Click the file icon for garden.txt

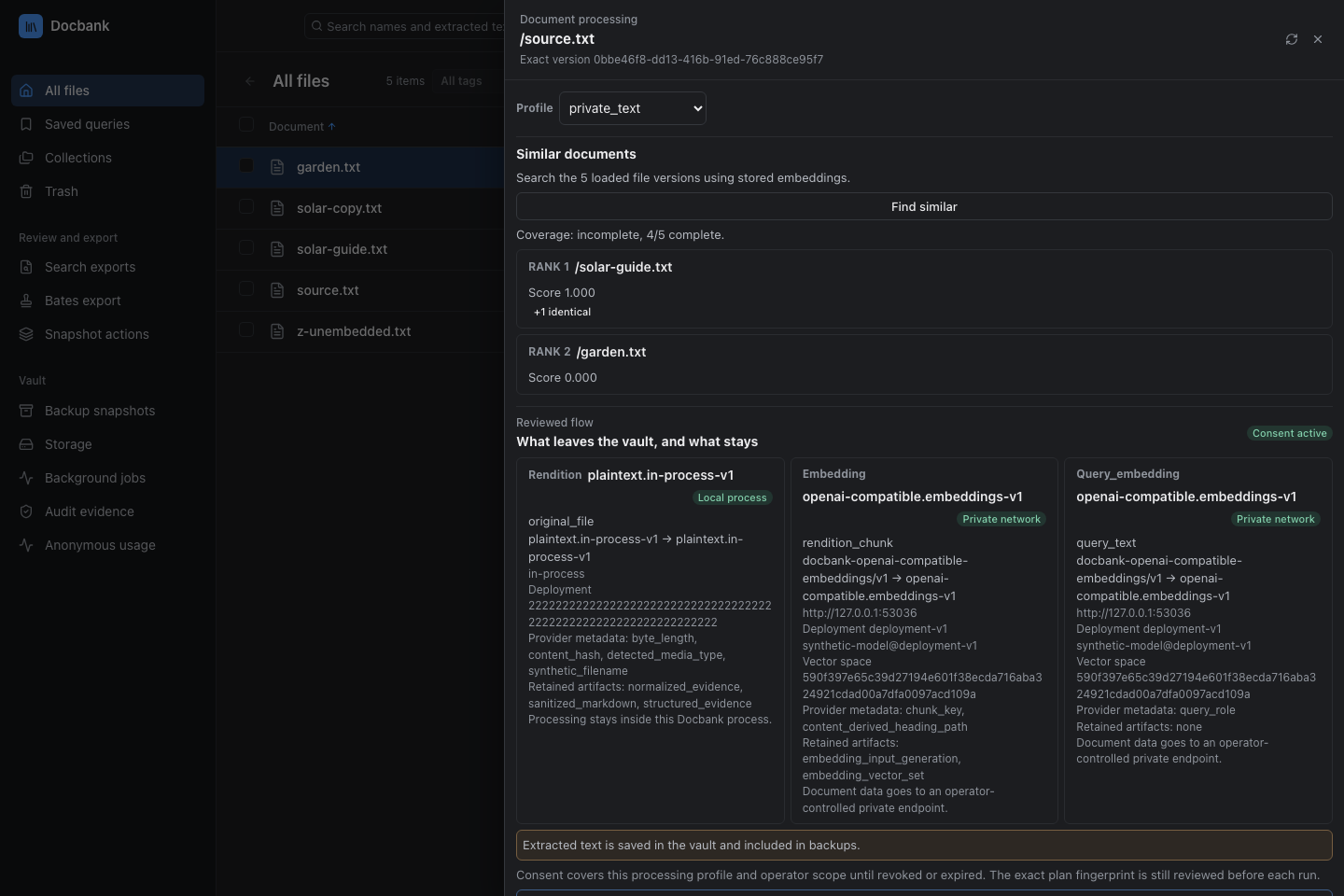point(277,167)
